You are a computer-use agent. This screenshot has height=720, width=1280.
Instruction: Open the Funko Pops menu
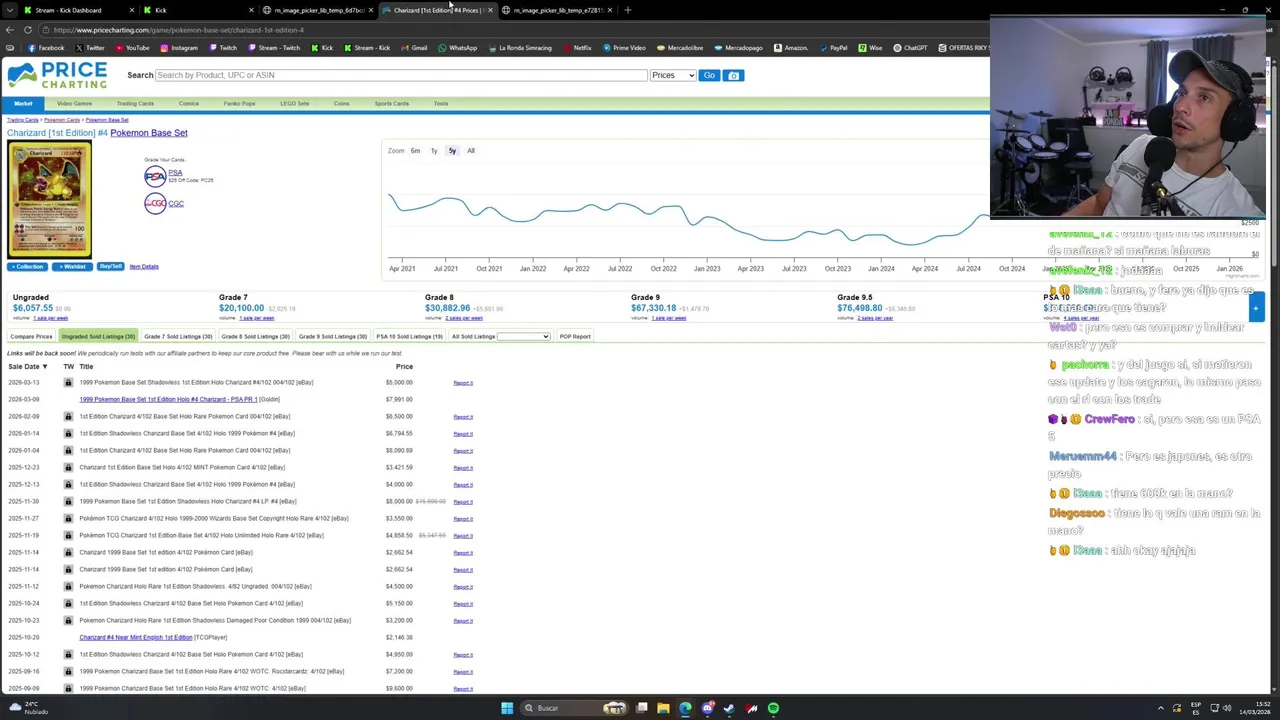[x=240, y=103]
